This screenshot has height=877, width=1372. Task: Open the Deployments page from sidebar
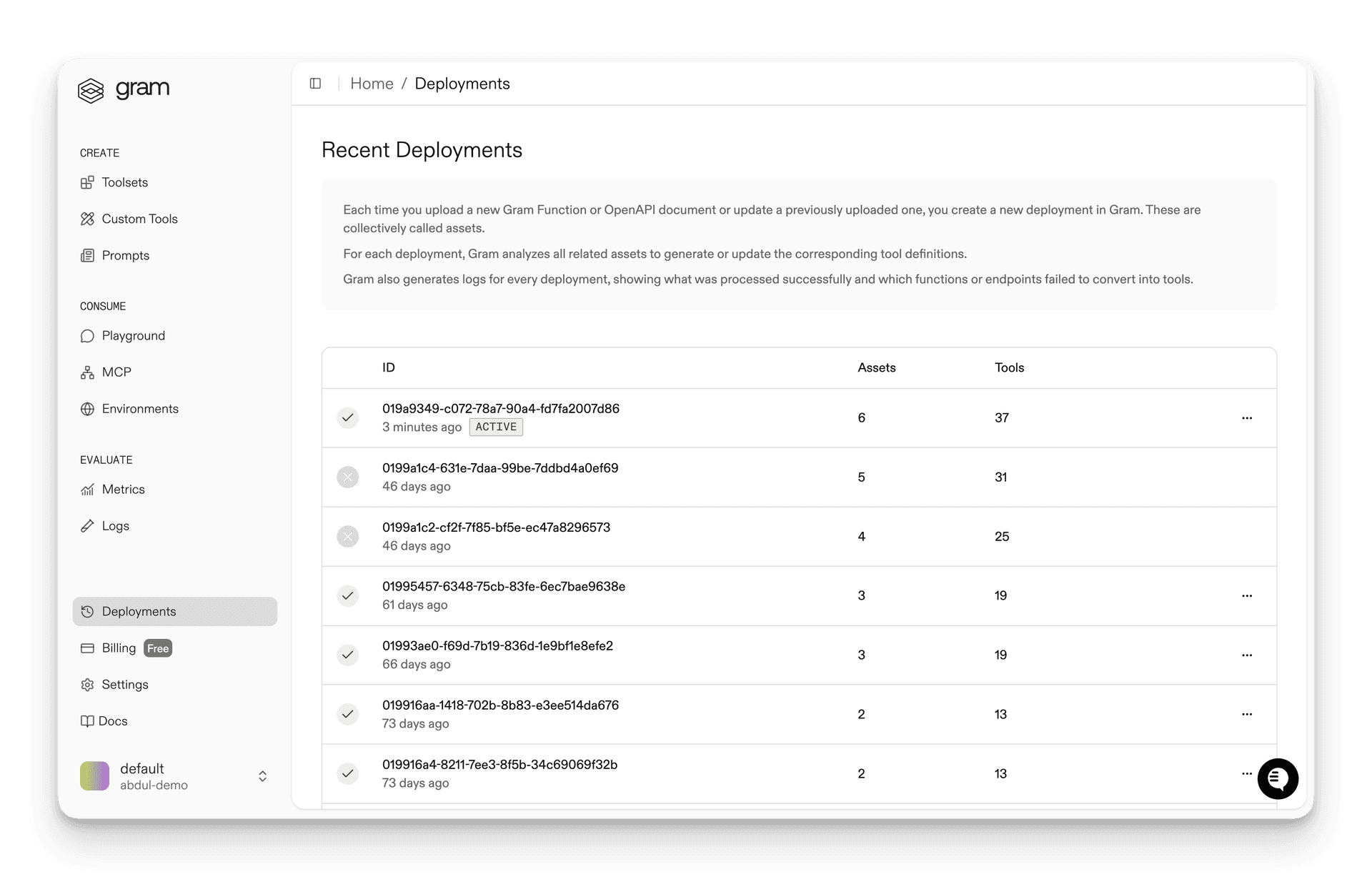pyautogui.click(x=138, y=611)
